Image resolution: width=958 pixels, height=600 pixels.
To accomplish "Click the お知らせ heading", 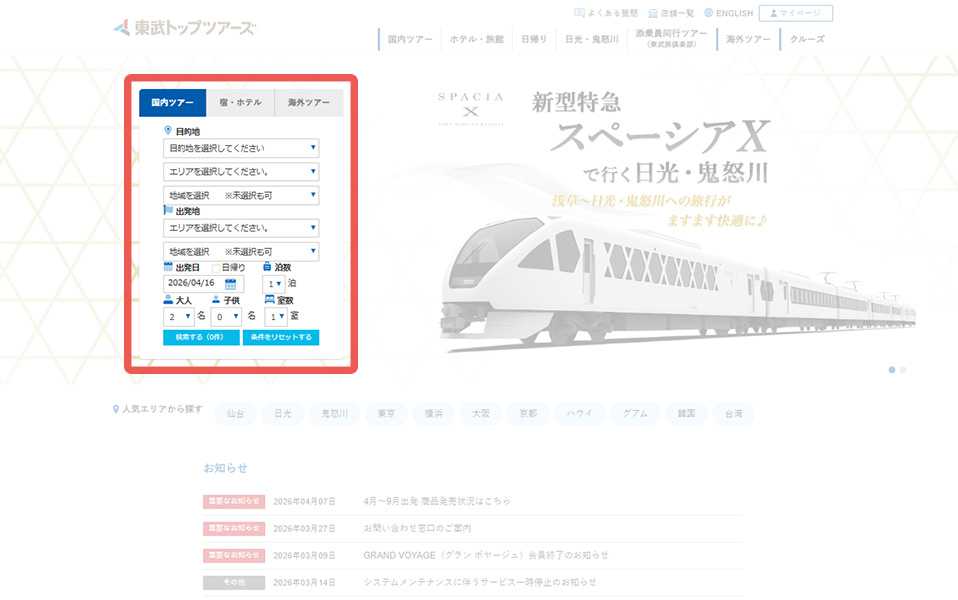I will (225, 468).
